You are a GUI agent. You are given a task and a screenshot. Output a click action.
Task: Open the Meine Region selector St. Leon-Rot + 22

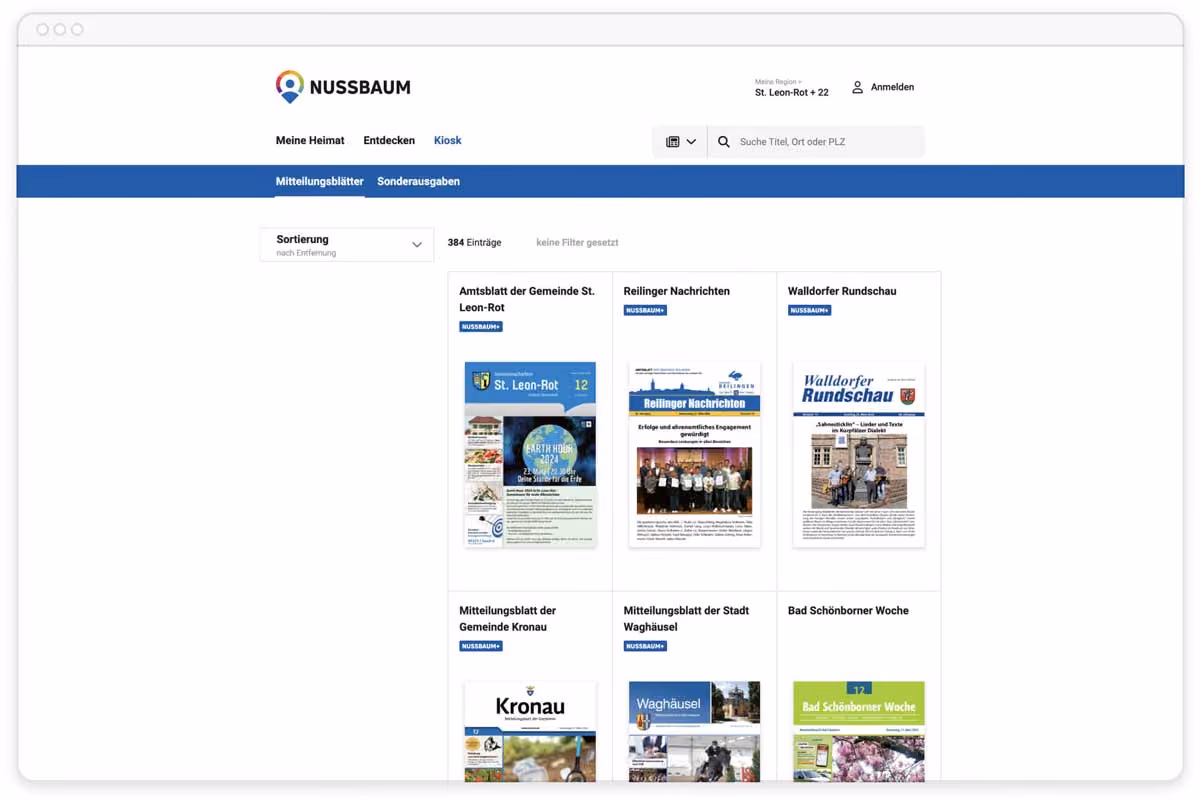pyautogui.click(x=791, y=88)
